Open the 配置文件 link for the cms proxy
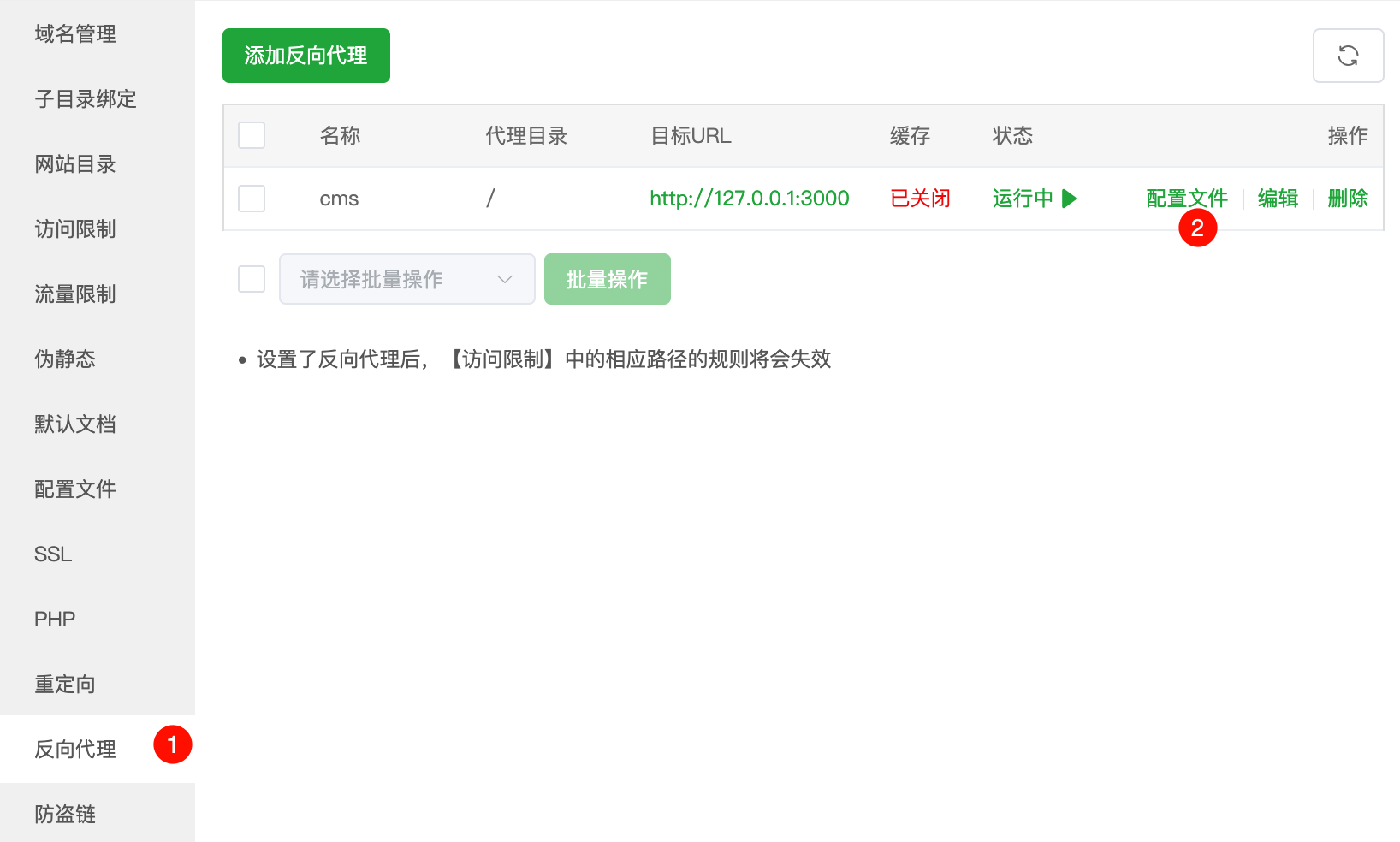The image size is (1400, 842). coord(1185,198)
